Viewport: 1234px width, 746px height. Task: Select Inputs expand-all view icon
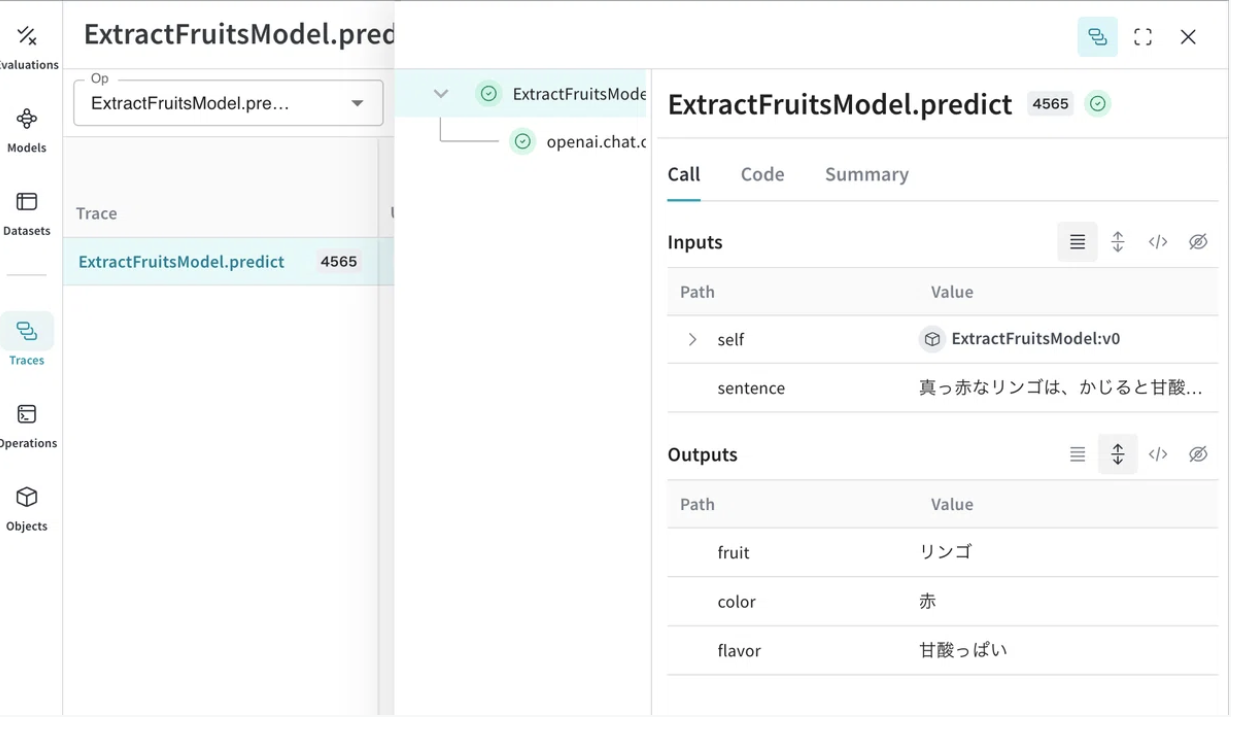tap(1118, 242)
